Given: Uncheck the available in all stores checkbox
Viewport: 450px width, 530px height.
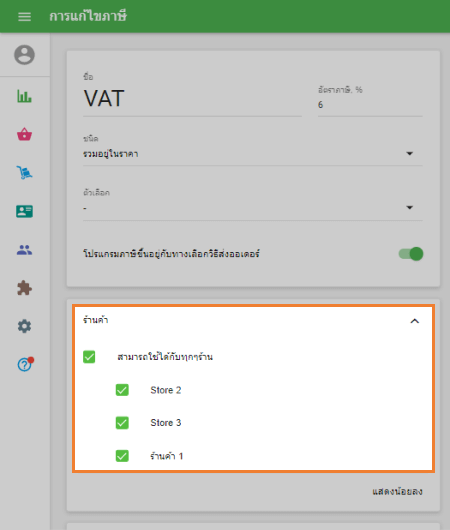Looking at the screenshot, I should pos(89,357).
